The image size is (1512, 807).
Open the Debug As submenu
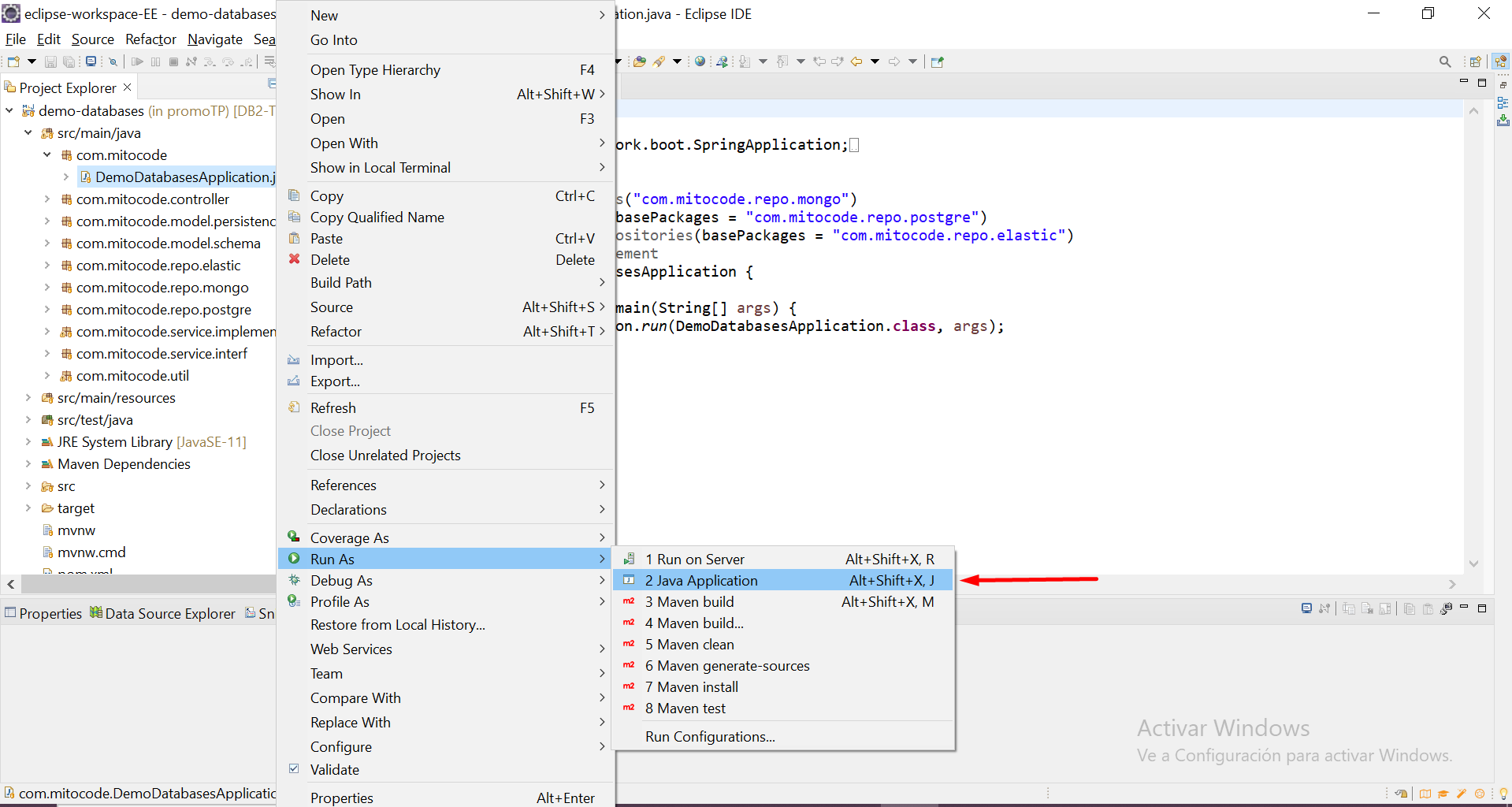pos(445,580)
